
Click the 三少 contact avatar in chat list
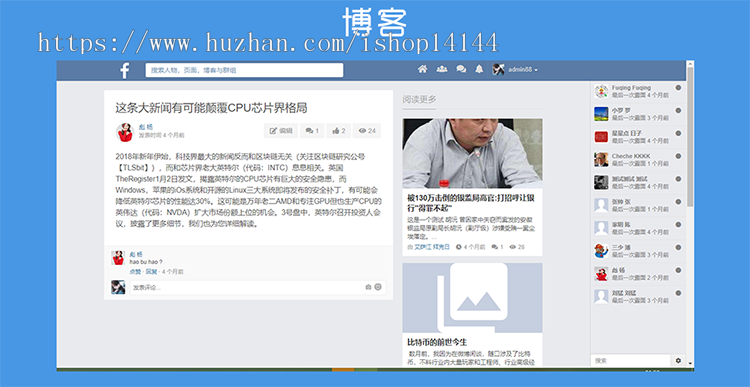(601, 251)
